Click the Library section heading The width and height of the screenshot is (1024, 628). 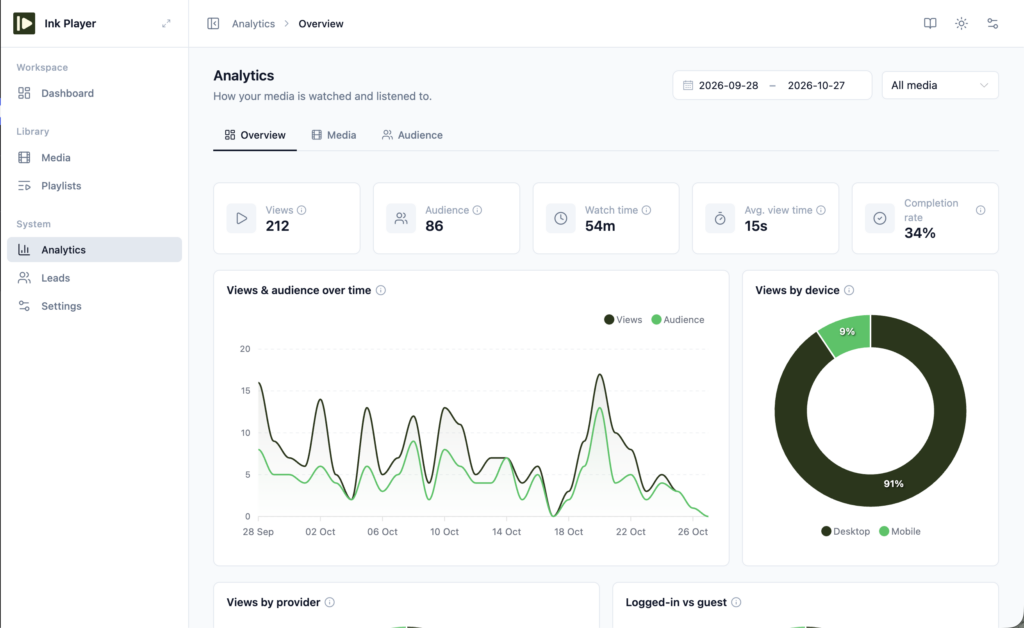click(x=33, y=131)
